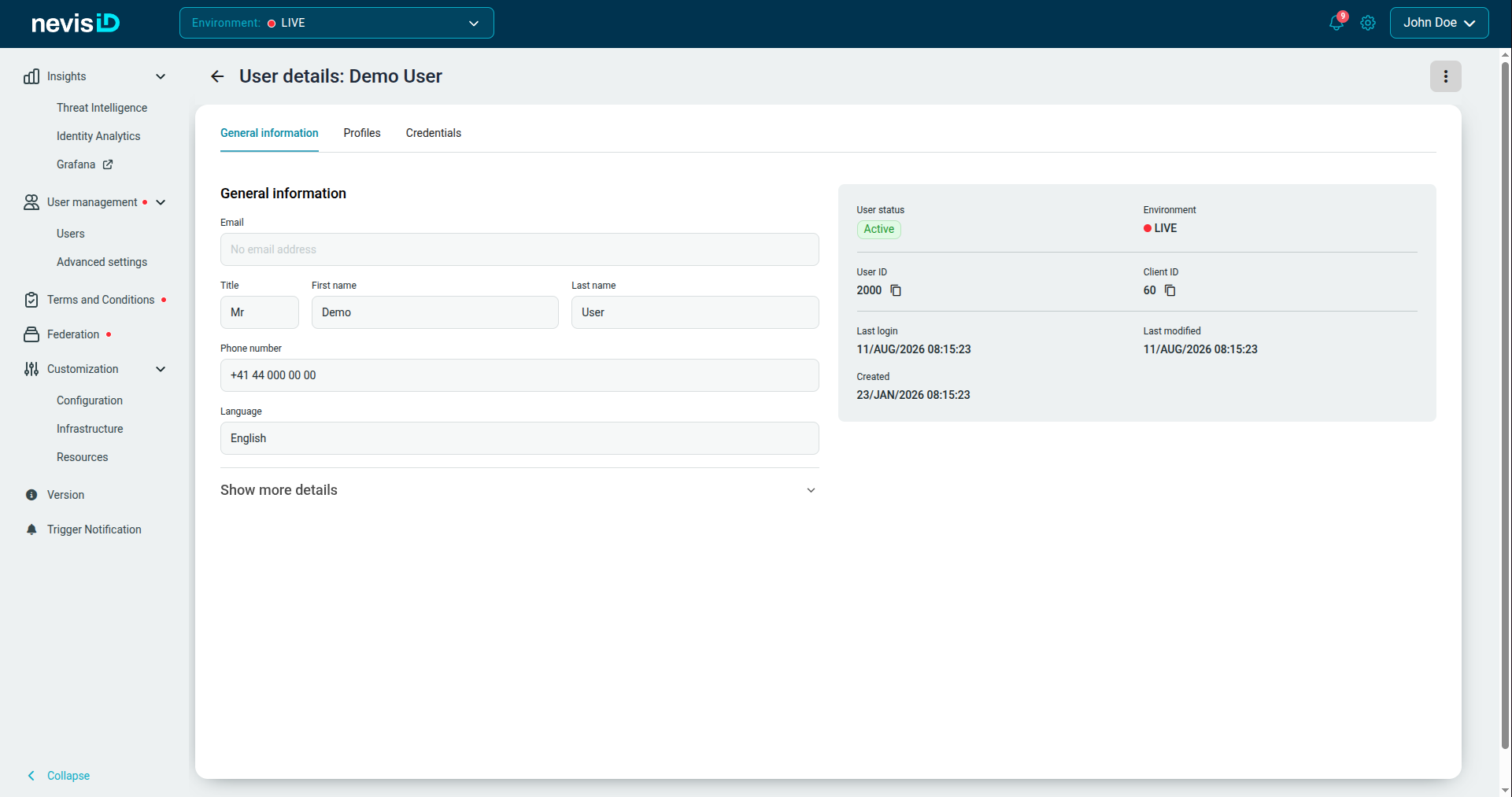Open Advanced settings page
This screenshot has height=797, width=1512.
(102, 262)
